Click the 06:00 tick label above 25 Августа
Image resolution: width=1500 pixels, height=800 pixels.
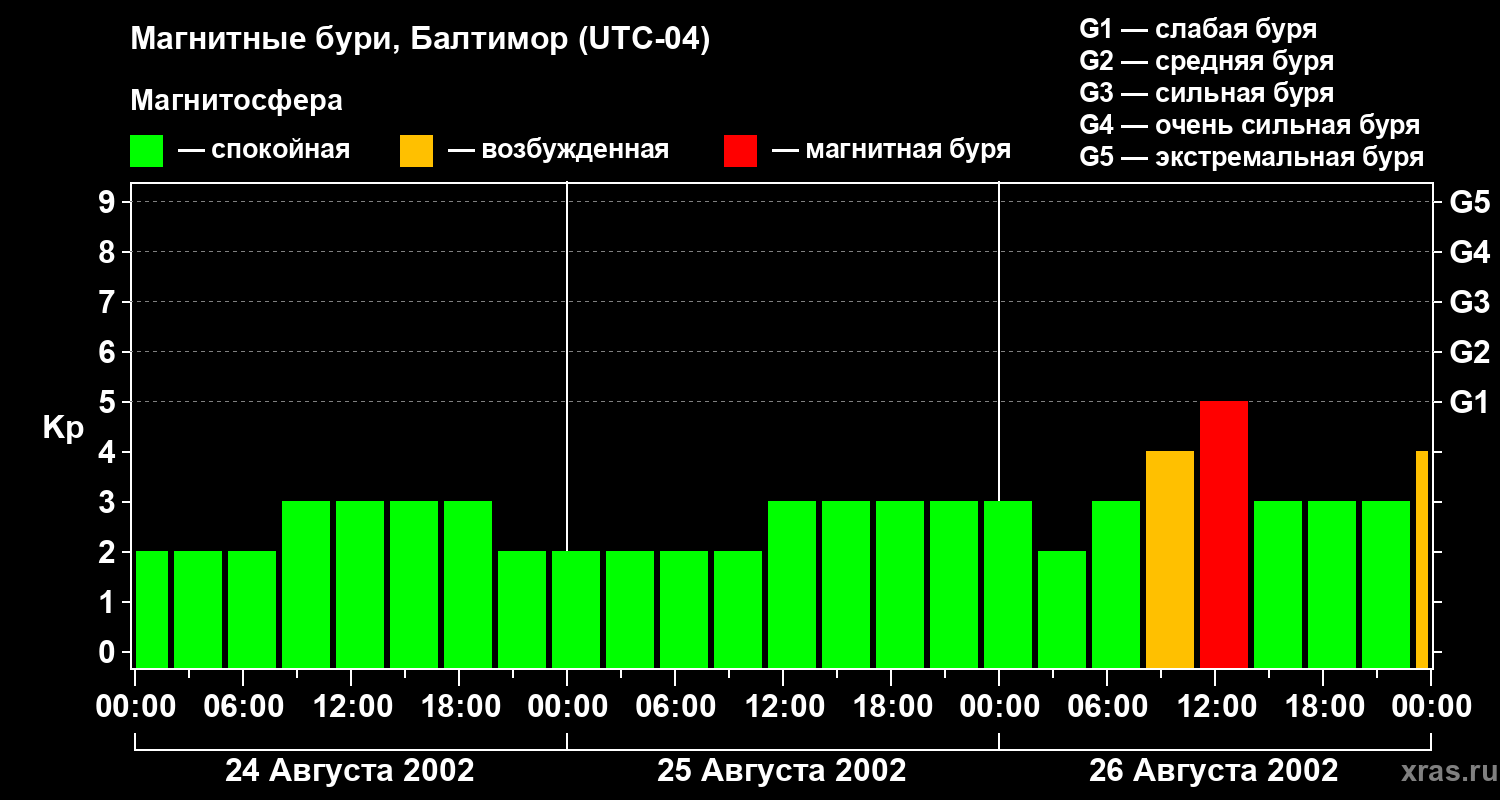click(x=674, y=707)
